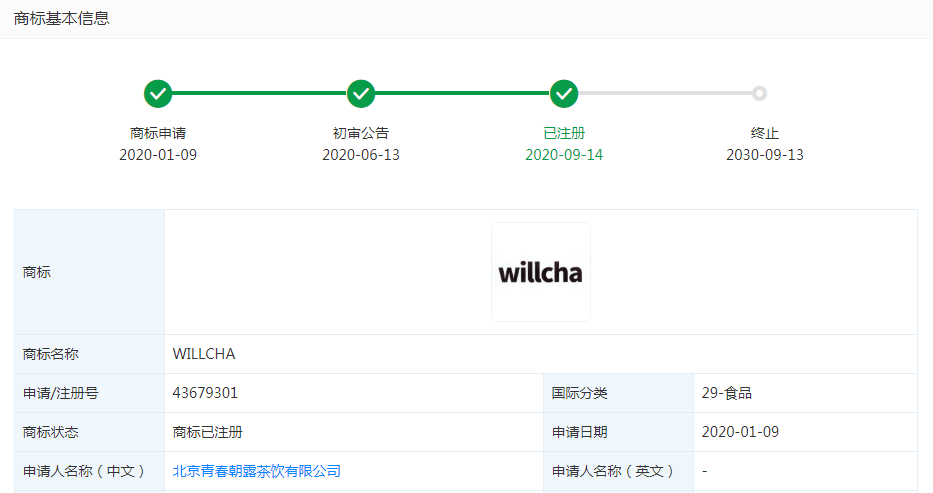
Task: Click the trademark name value WILLCHA
Action: point(204,354)
